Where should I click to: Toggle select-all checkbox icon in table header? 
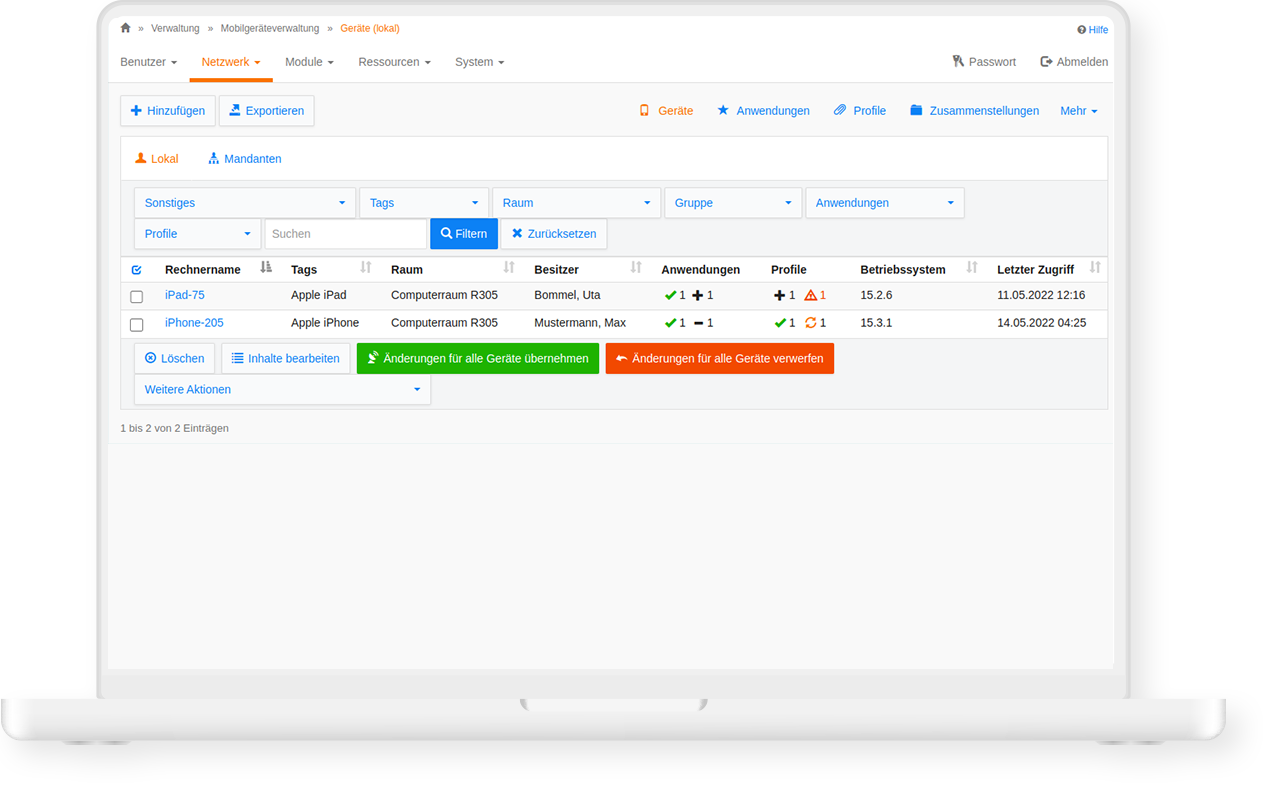point(137,270)
